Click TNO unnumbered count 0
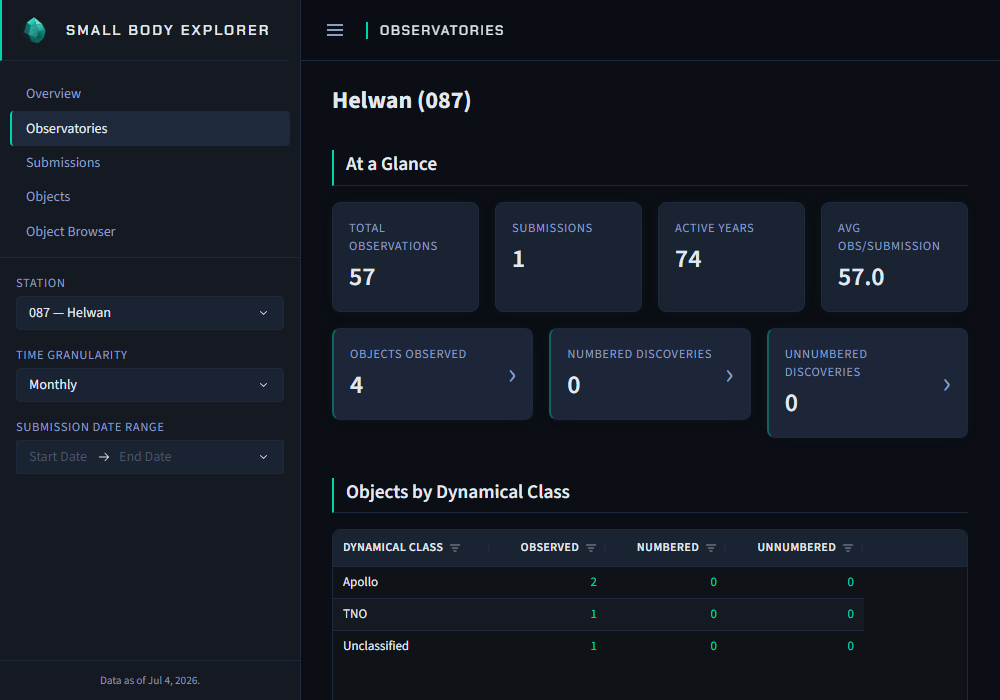Screen dimensions: 1000x700 tap(850, 614)
